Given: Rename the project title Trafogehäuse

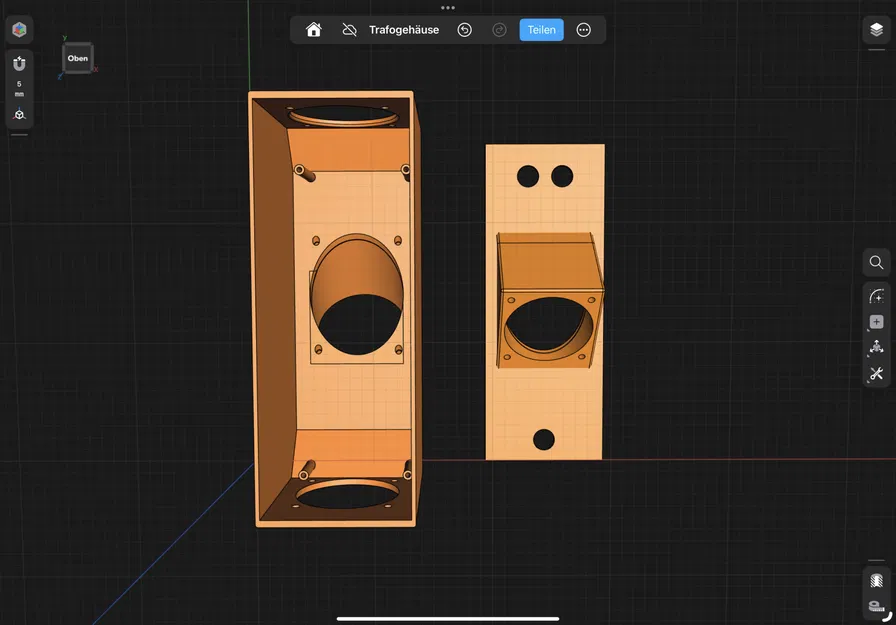Looking at the screenshot, I should 404,30.
